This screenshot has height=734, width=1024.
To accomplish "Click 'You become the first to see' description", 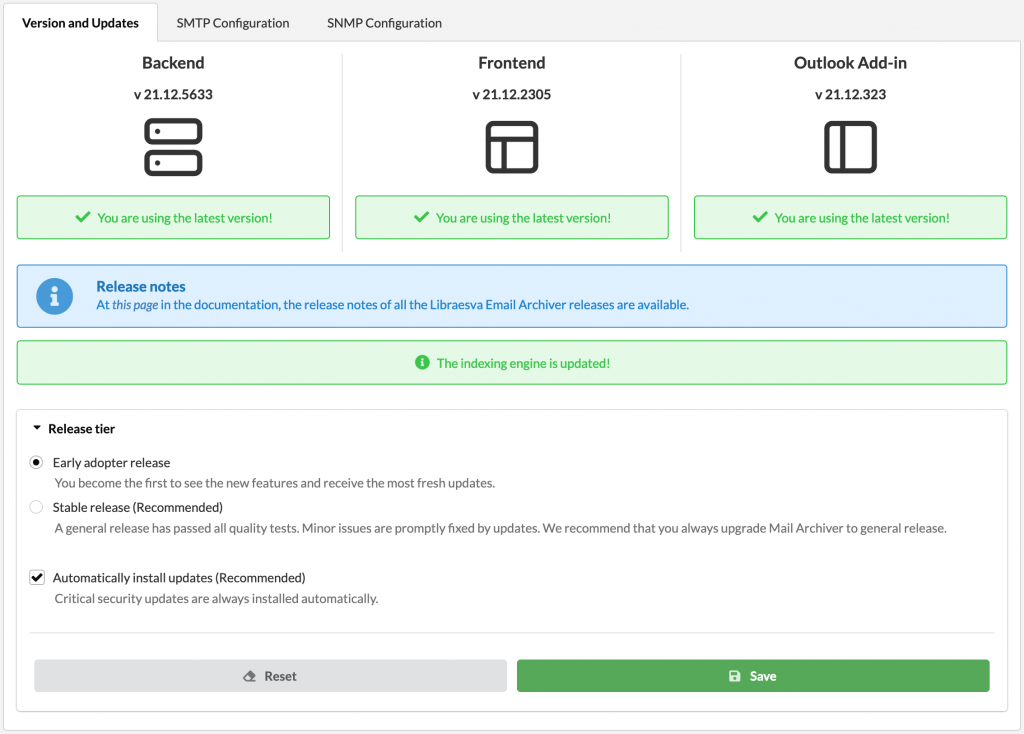I will coord(275,483).
